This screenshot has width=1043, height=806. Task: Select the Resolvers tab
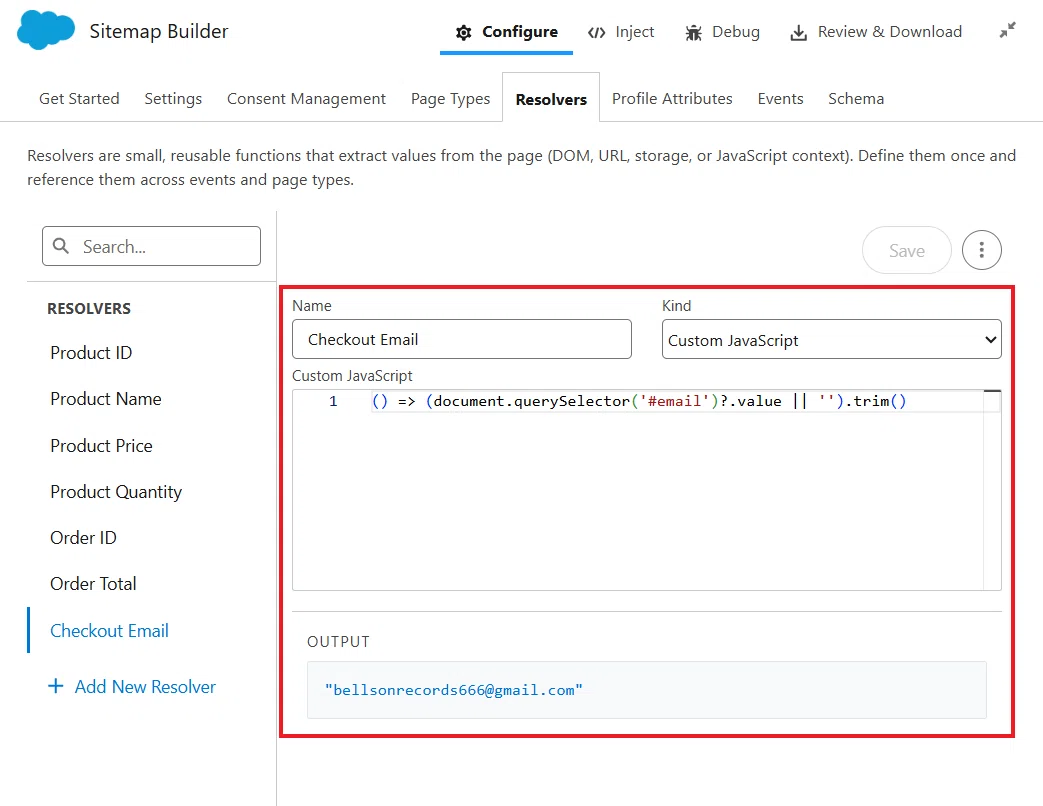click(551, 98)
